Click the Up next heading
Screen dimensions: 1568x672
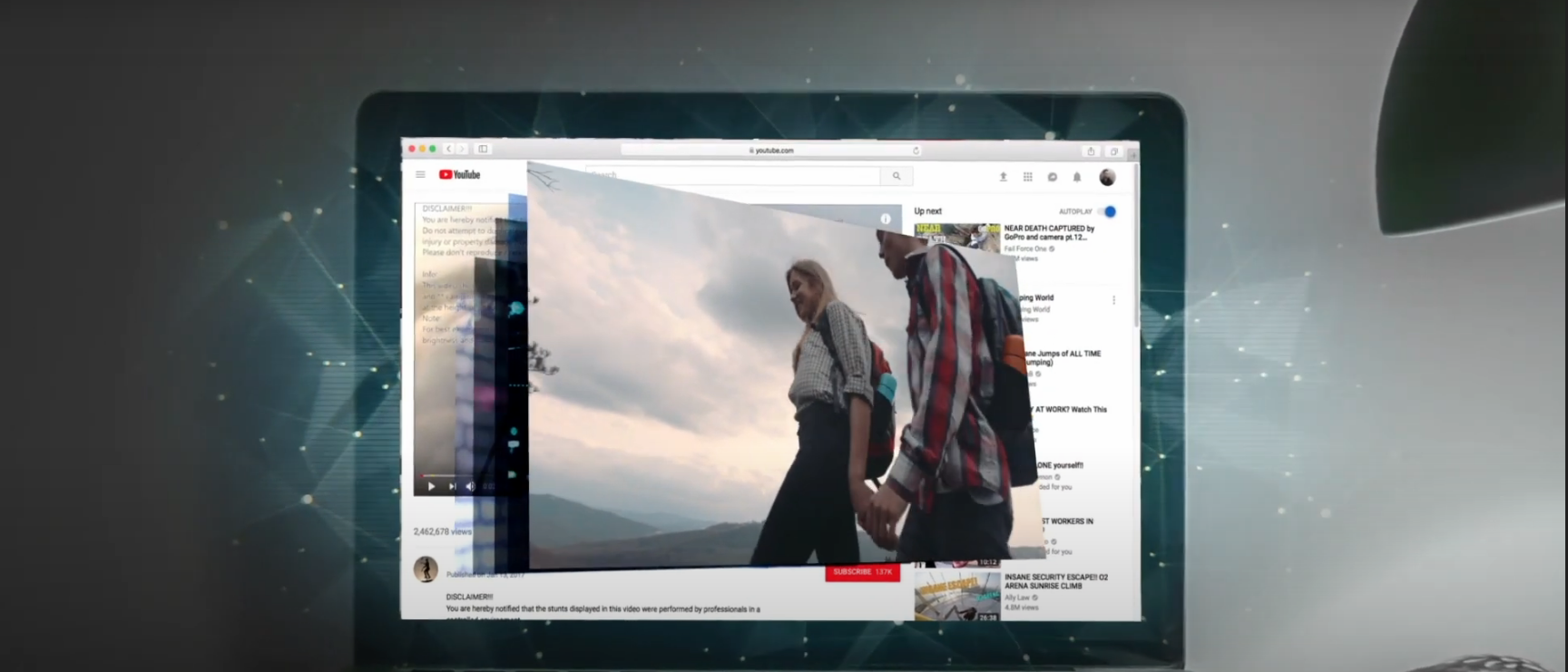(927, 211)
